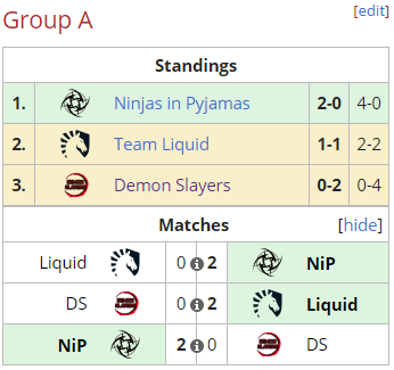
Task: Click the NiP logo in the third match row
Action: (x=125, y=344)
